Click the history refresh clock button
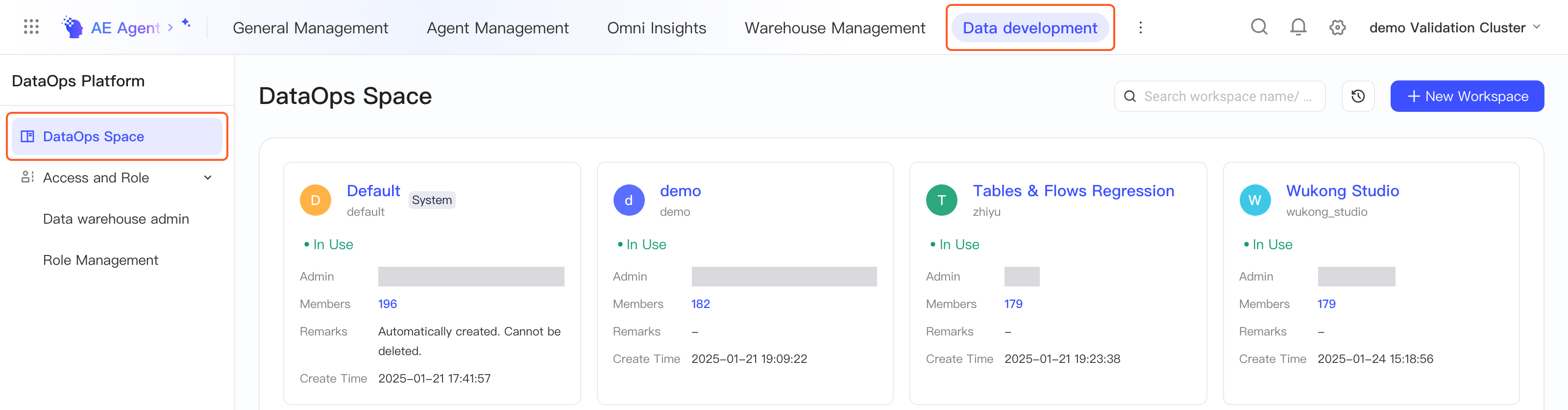Image resolution: width=1568 pixels, height=410 pixels. click(1357, 96)
